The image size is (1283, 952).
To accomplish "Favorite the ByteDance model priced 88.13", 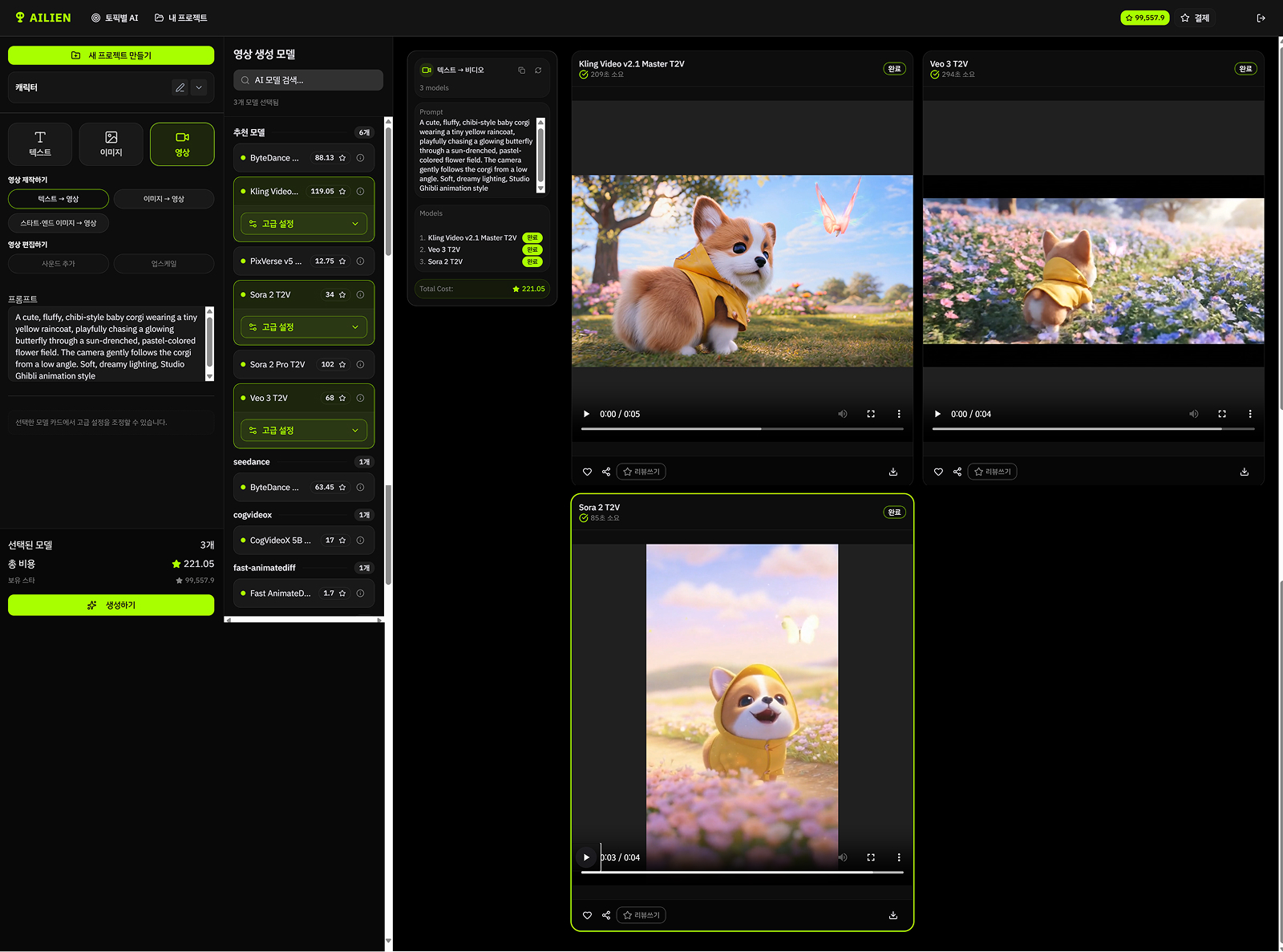I will tap(342, 158).
